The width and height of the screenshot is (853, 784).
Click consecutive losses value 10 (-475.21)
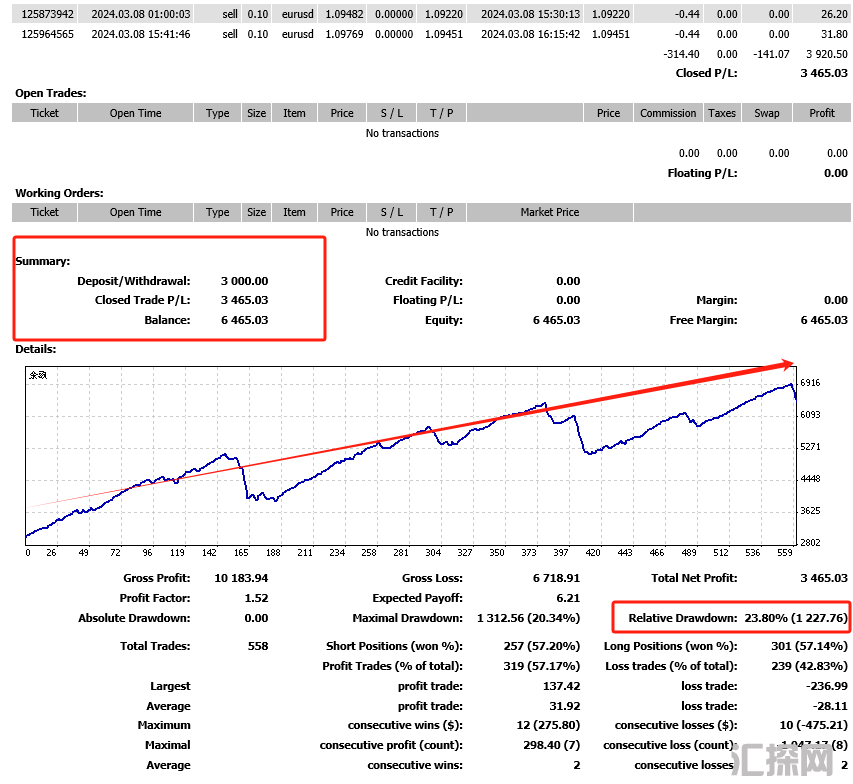814,726
